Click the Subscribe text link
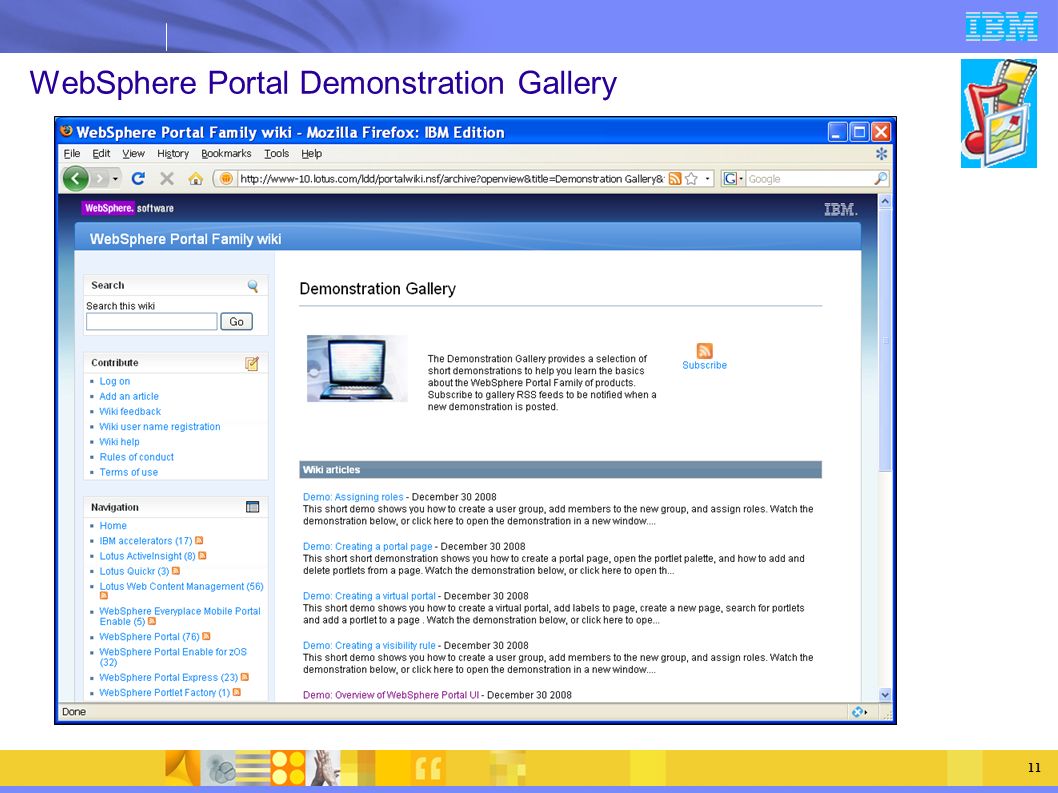The width and height of the screenshot is (1058, 793). pyautogui.click(x=704, y=365)
